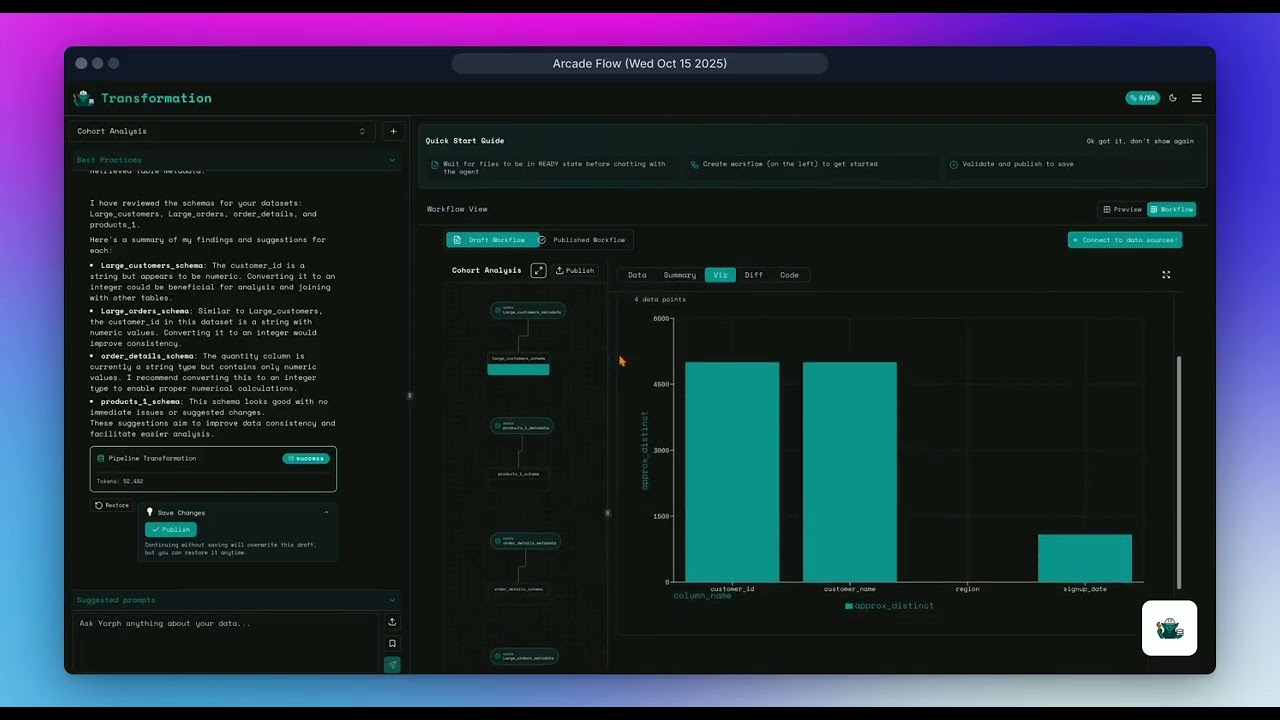
Task: Click Publish beside Cohort Analysis title
Action: [x=575, y=271]
